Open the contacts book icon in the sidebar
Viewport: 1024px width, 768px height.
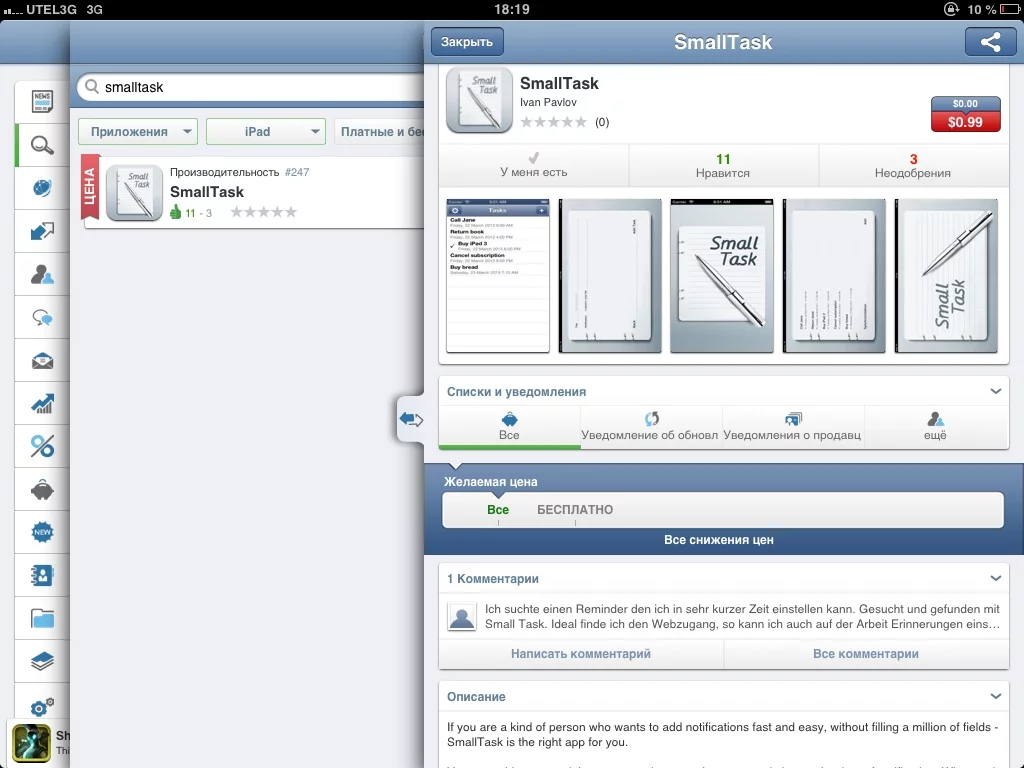(42, 575)
